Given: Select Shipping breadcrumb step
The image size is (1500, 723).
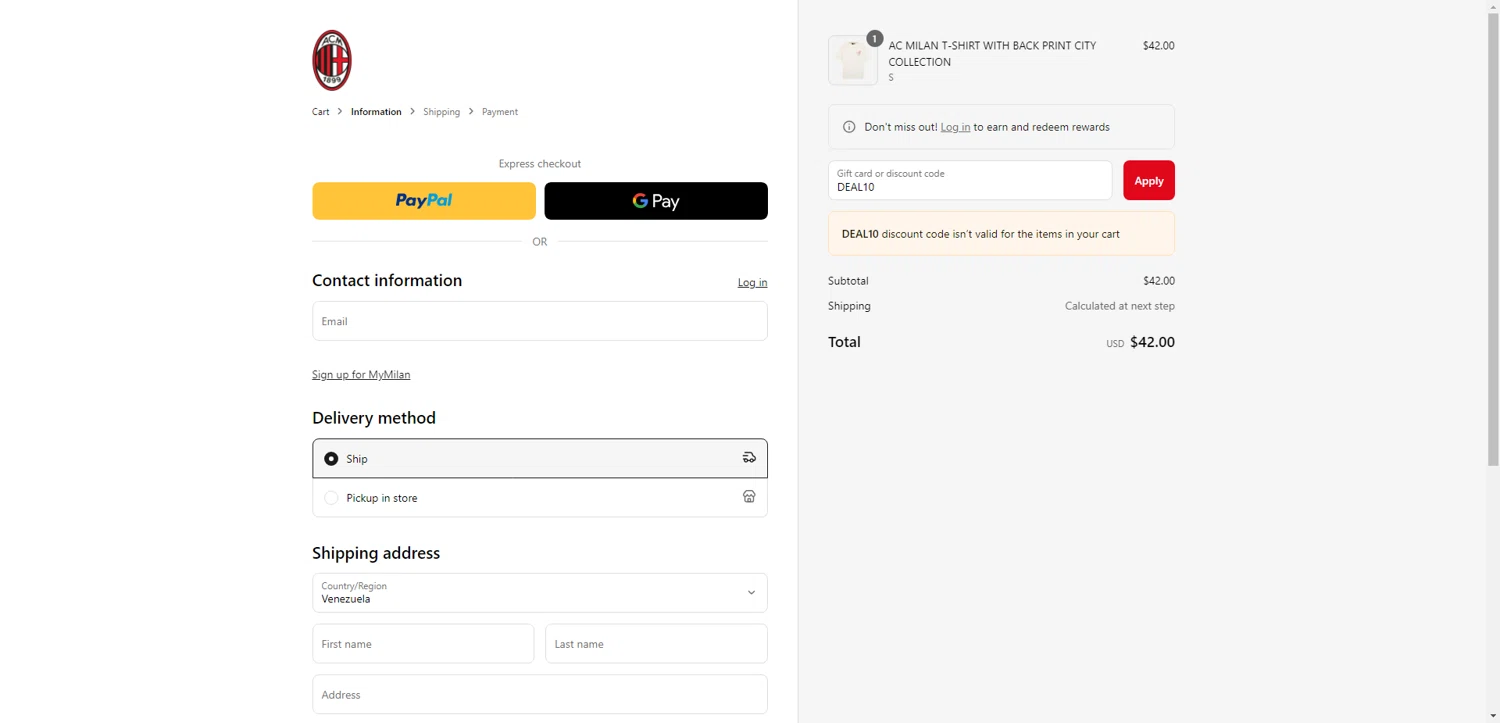Looking at the screenshot, I should (441, 112).
